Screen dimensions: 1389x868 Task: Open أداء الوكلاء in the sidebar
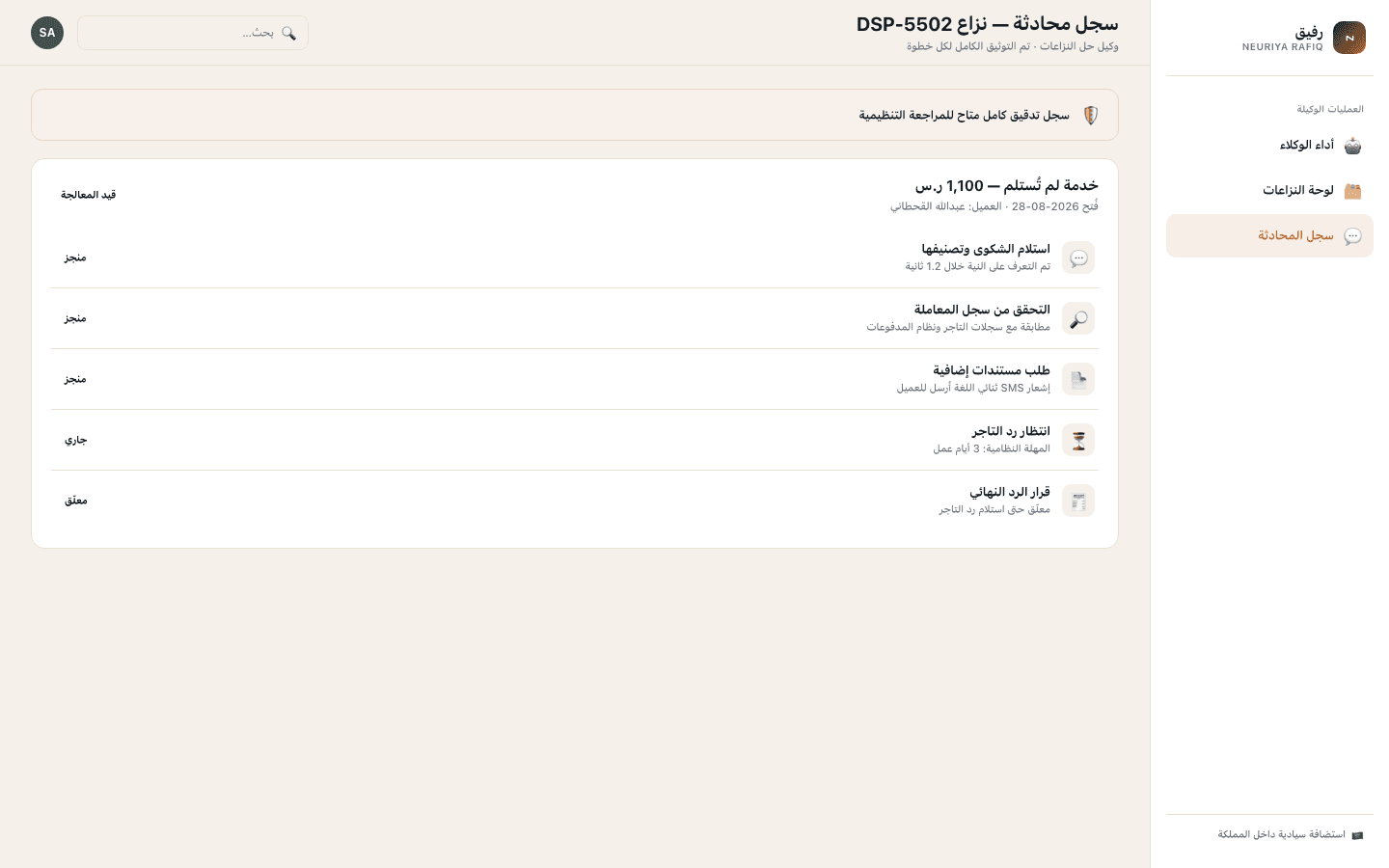pyautogui.click(x=1269, y=146)
